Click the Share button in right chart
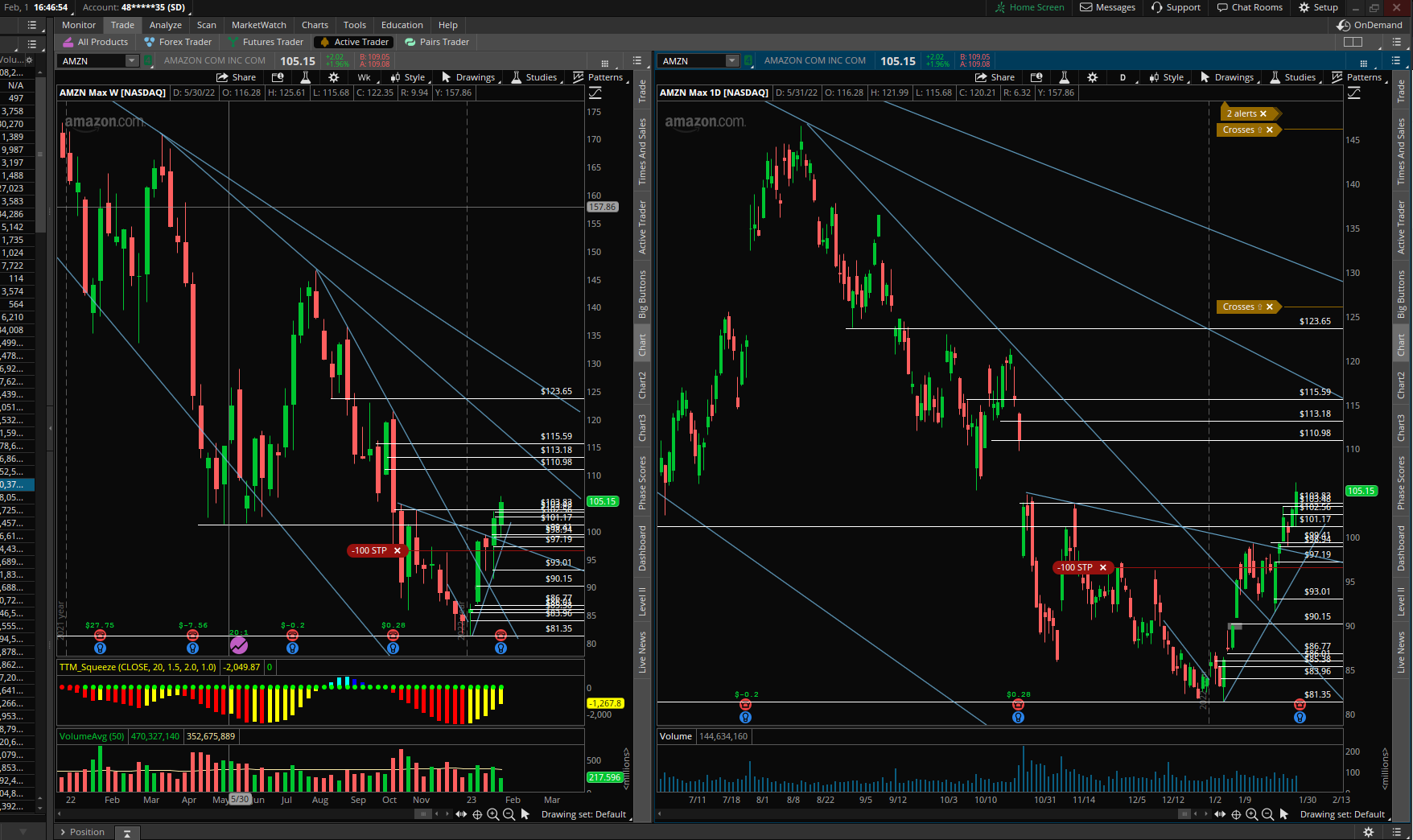This screenshot has height=840, width=1413. click(x=995, y=77)
